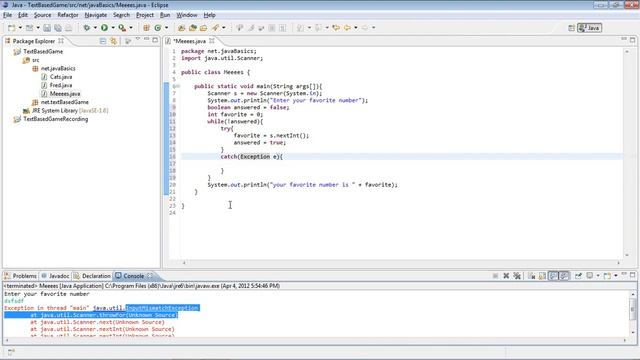Open the Debug configurations dropdown arrow
This screenshot has height=360, width=640.
pos(95,28)
